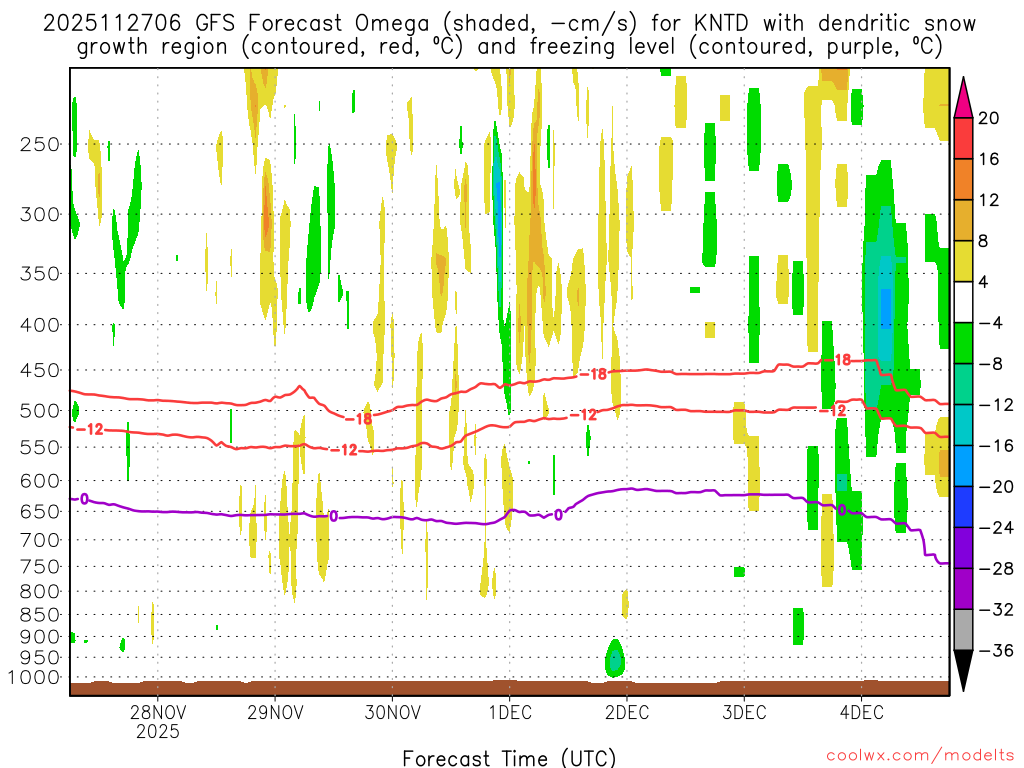Click the purple 0 freezing label near 1DEC
This screenshot has width=1024, height=768.
(x=558, y=515)
